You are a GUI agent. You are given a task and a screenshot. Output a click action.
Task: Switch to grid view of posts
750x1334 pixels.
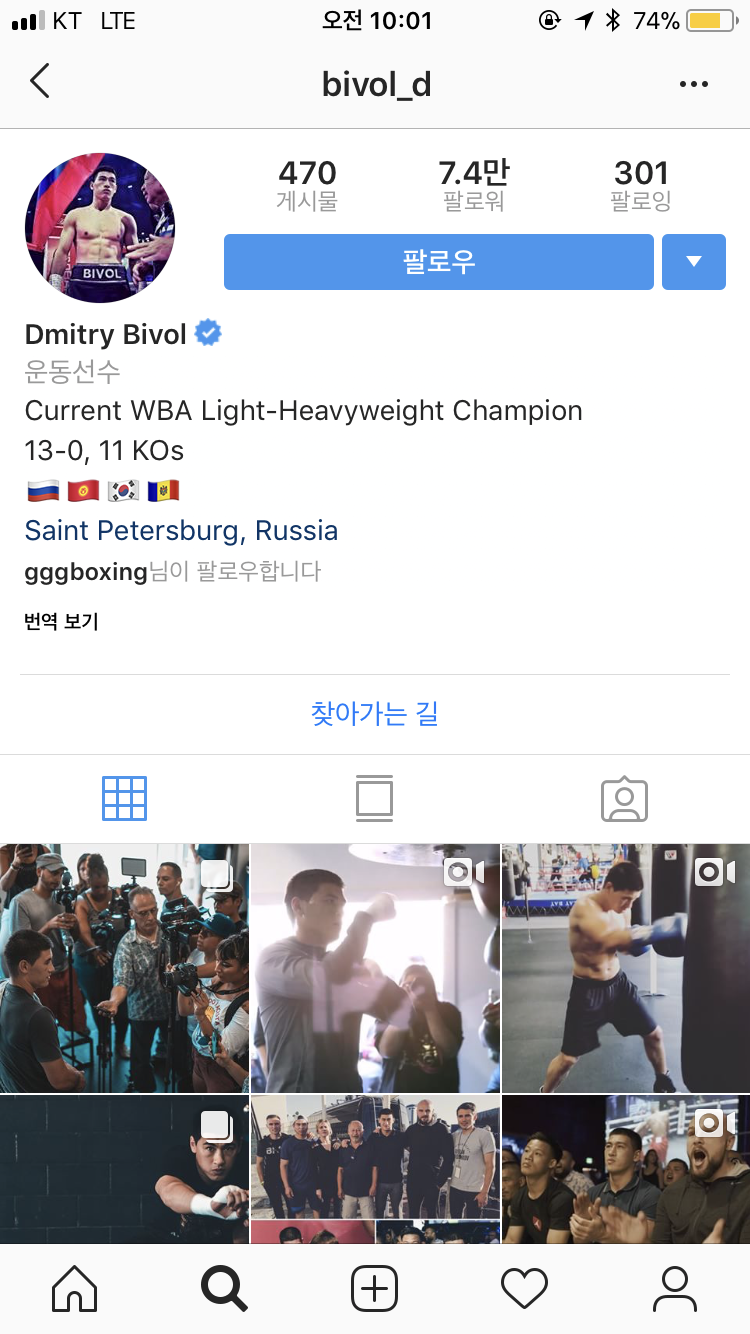(125, 798)
